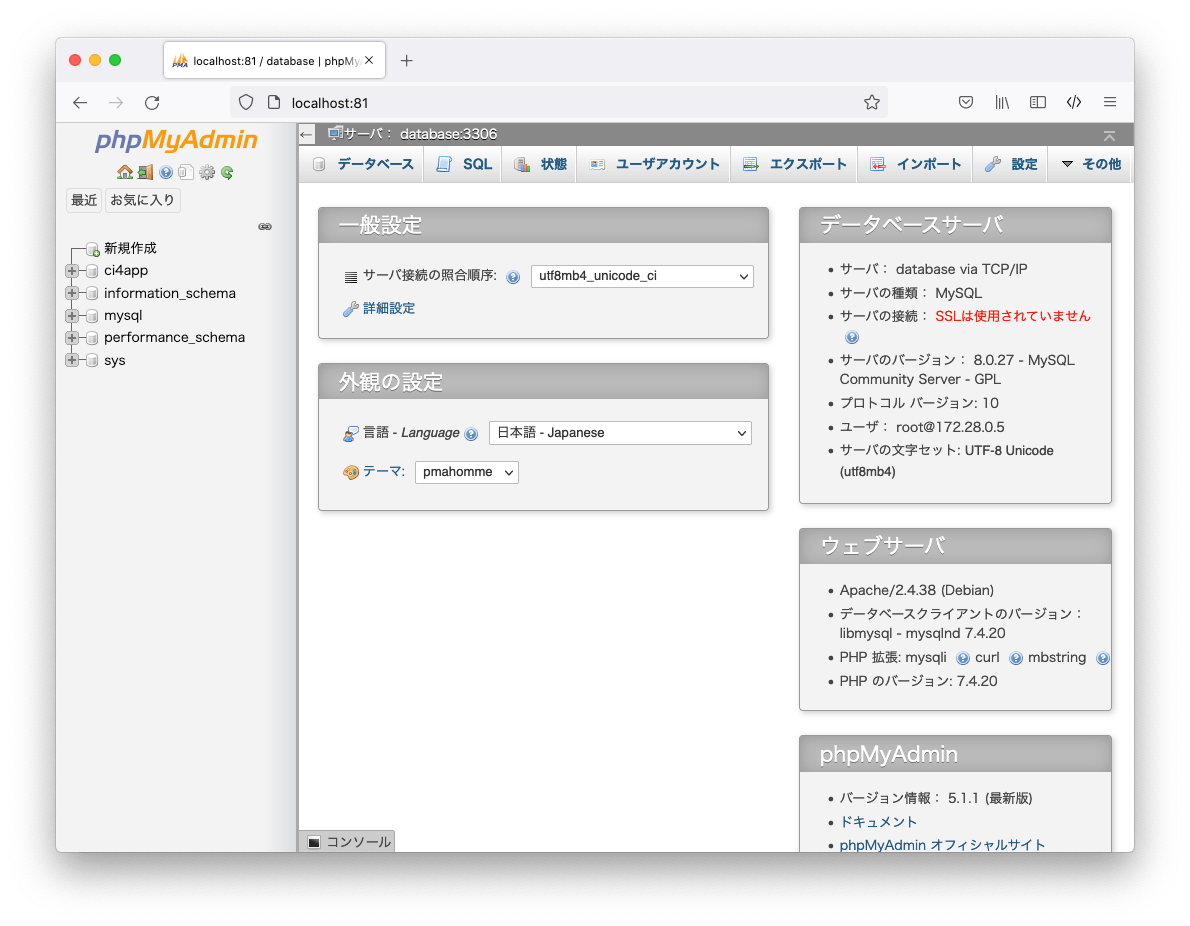
Task: Open the MySQL documentation pages icon in sidebar
Action: (x=186, y=172)
